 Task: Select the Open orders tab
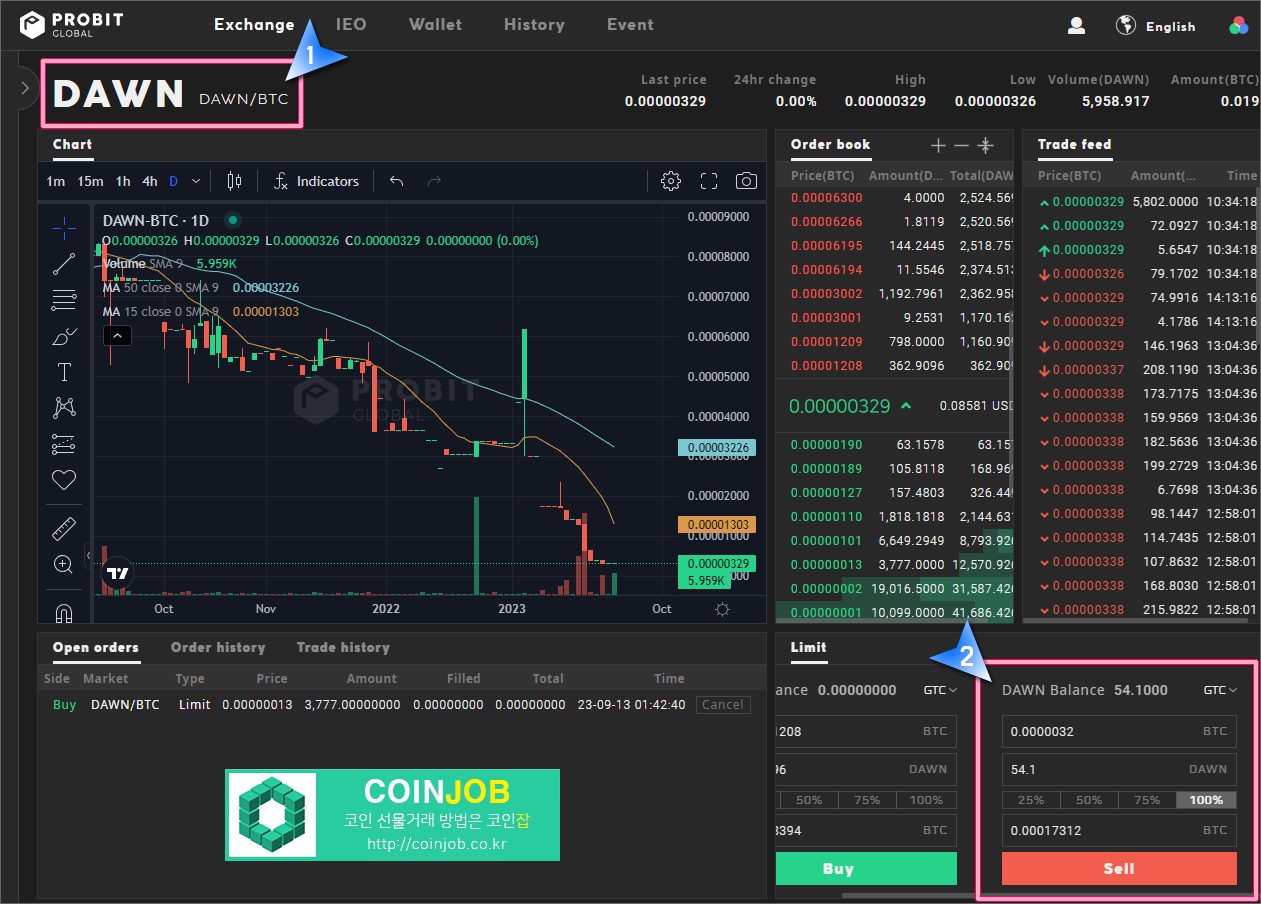click(96, 648)
